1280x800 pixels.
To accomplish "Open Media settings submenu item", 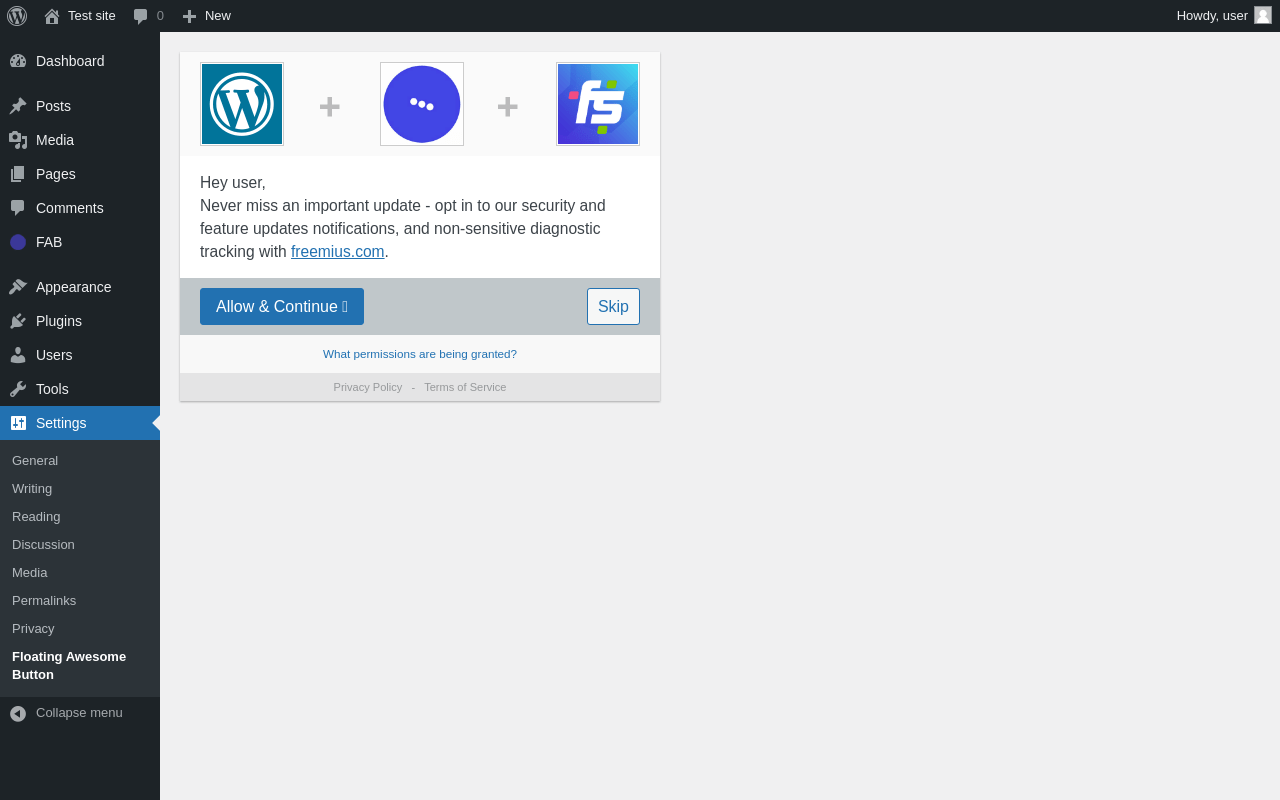I will [x=80, y=573].
